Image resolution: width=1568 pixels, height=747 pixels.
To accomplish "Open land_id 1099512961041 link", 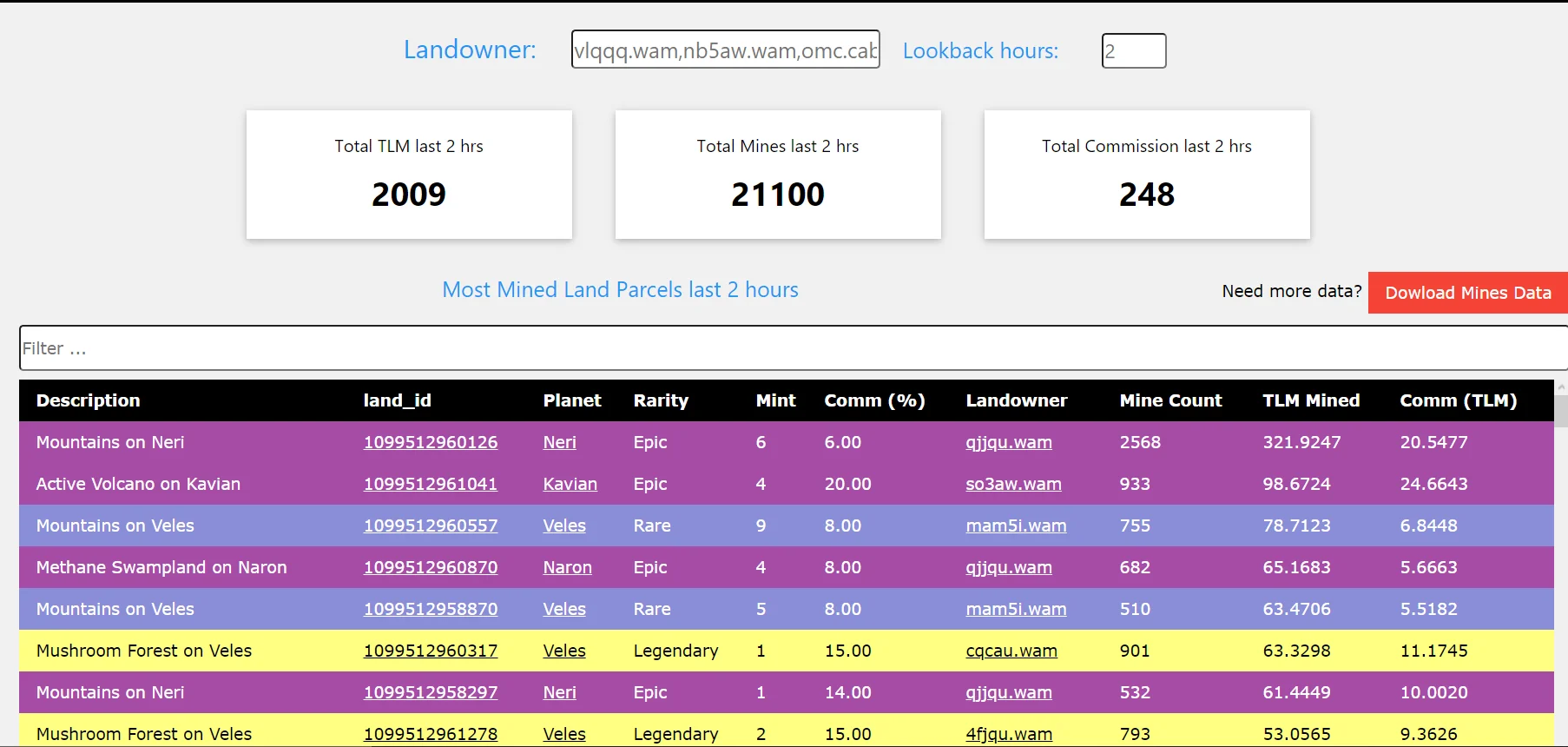I will point(431,484).
